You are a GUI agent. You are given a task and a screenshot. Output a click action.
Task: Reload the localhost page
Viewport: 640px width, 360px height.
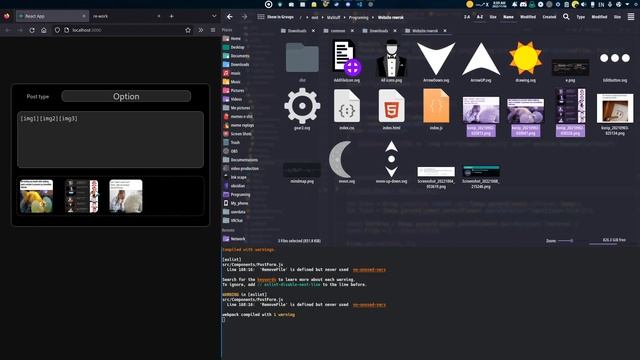pos(32,30)
